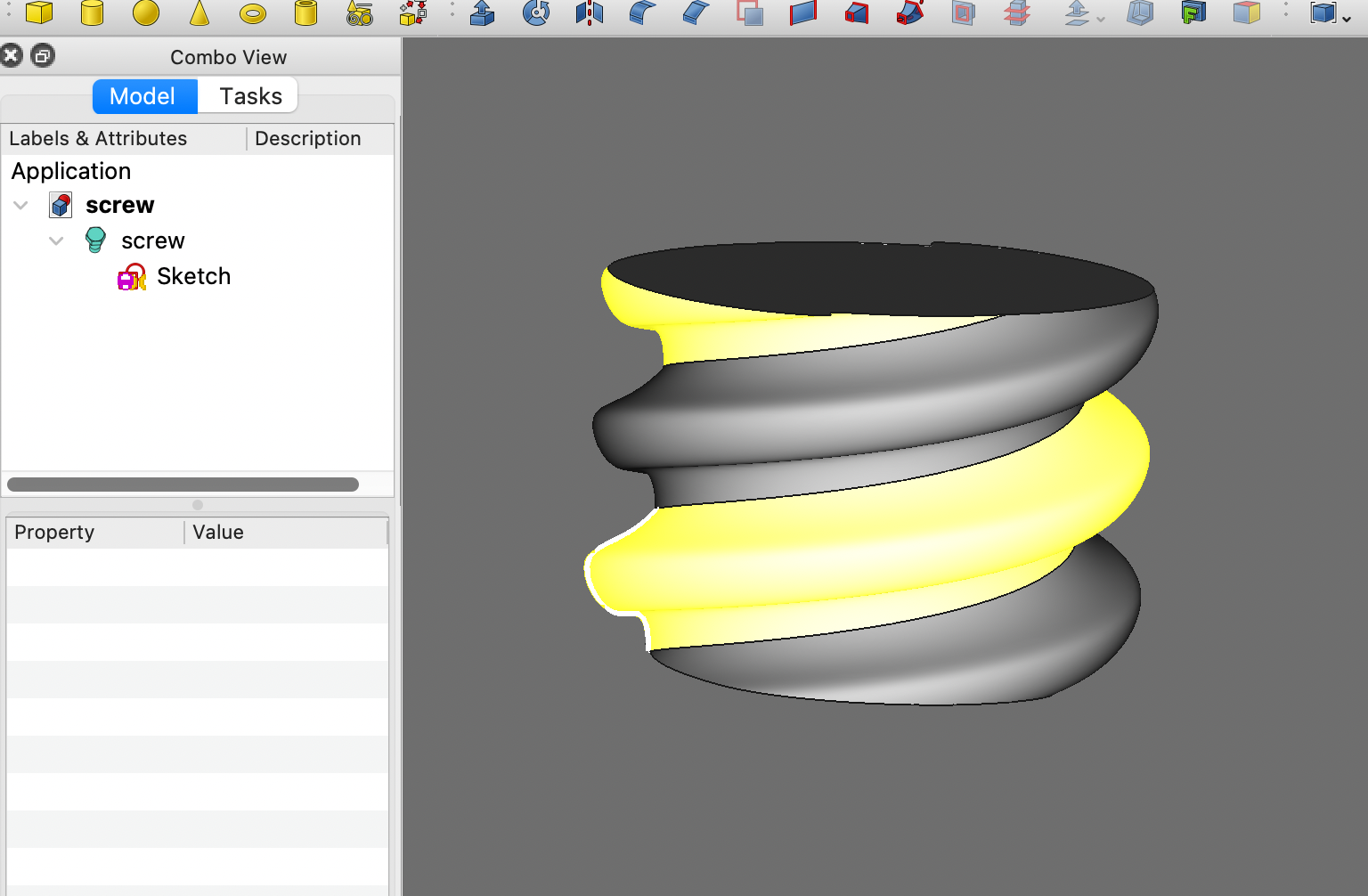Select the Cross-sections tool
1368x896 pixels.
click(1017, 12)
